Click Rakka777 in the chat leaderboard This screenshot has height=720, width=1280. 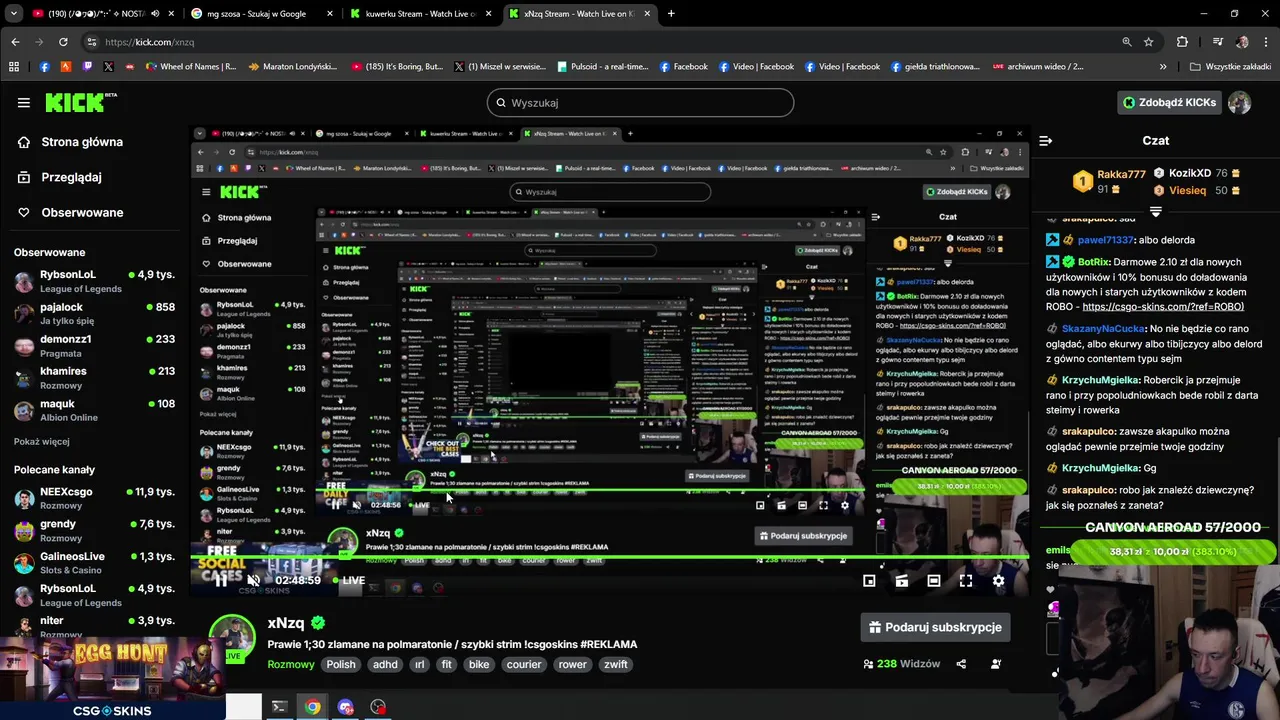coord(1121,174)
